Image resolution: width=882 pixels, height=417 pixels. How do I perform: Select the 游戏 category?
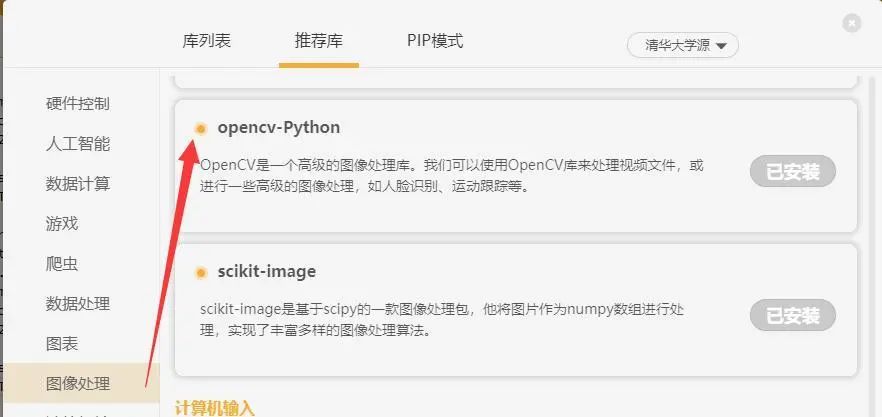click(x=62, y=224)
